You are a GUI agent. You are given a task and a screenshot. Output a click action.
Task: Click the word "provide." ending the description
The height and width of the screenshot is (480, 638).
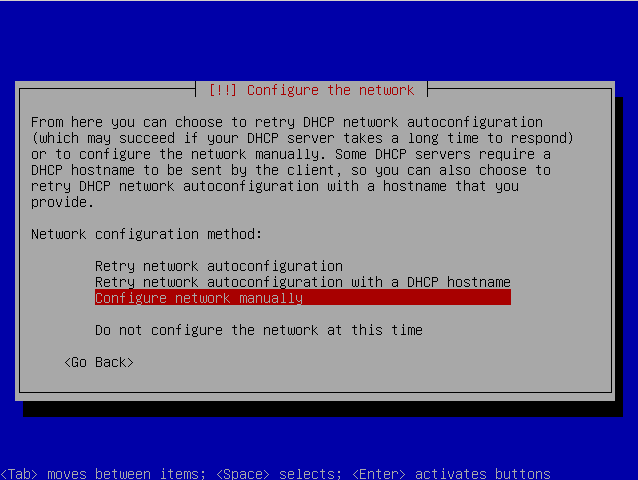(x=62, y=203)
